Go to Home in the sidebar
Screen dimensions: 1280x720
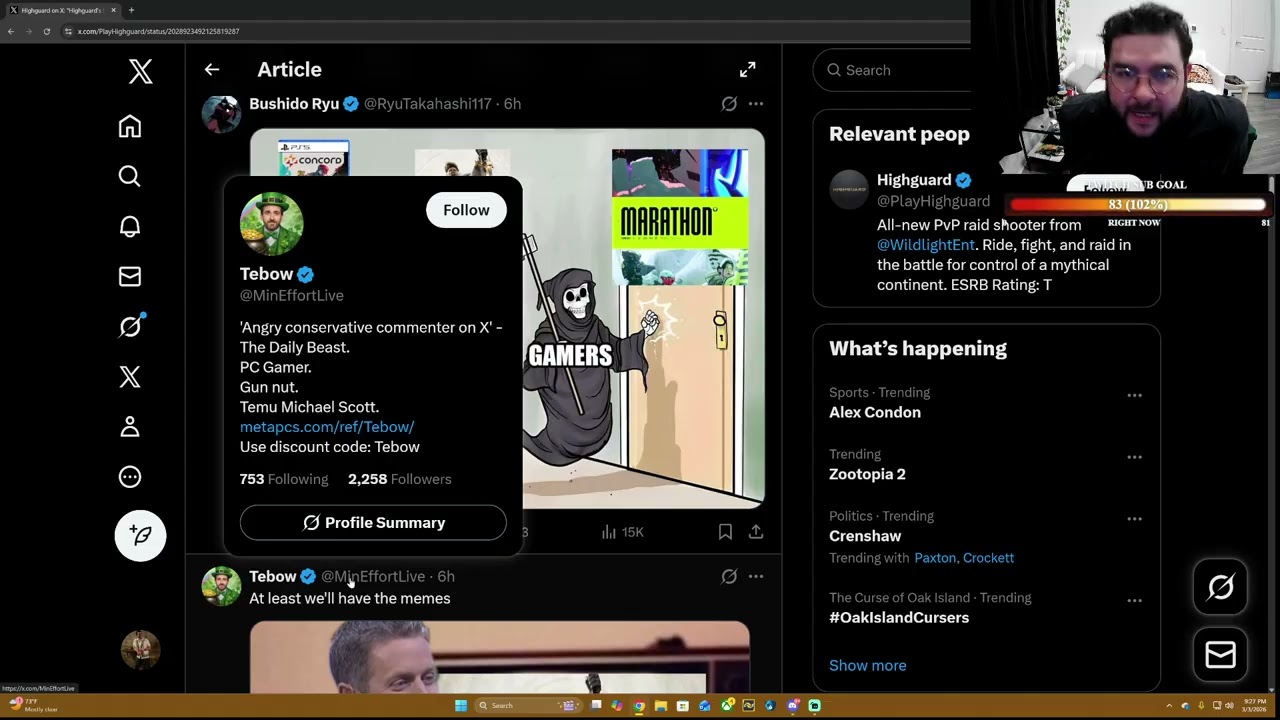[130, 126]
